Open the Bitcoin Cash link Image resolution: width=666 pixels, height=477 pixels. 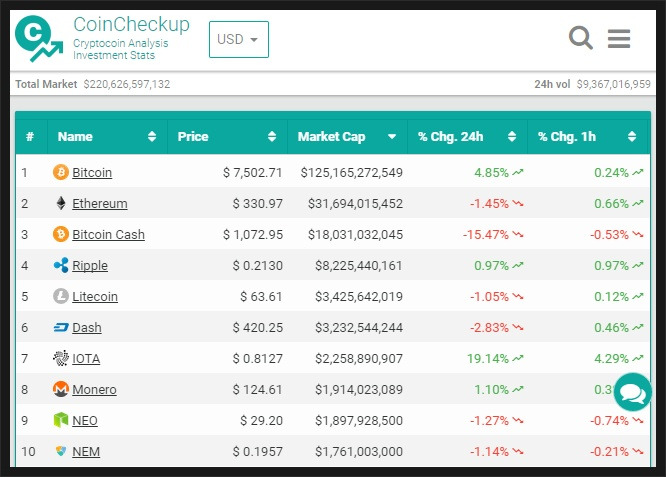tap(108, 234)
